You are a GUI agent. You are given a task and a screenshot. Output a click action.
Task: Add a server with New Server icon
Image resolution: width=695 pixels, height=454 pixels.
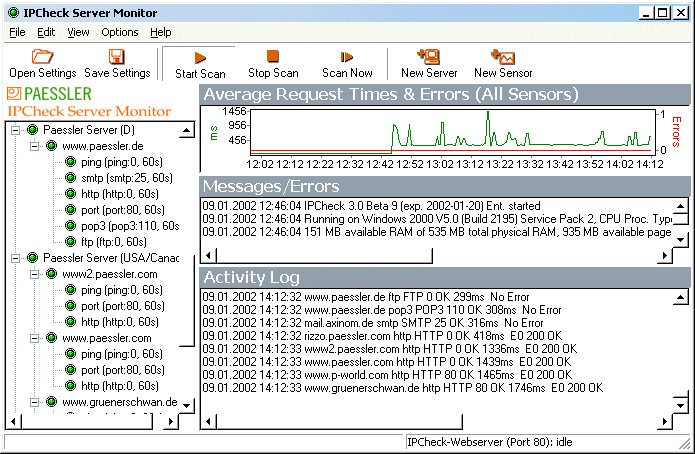[428, 57]
